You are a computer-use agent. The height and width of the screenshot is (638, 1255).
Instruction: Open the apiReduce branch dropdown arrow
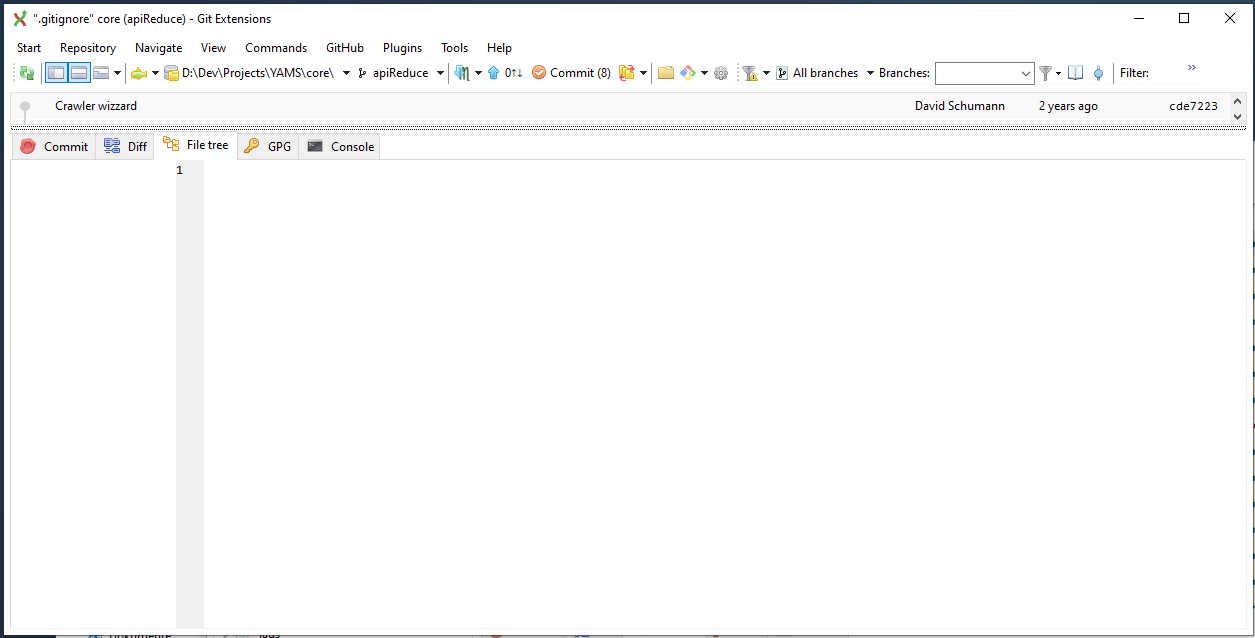[440, 73]
